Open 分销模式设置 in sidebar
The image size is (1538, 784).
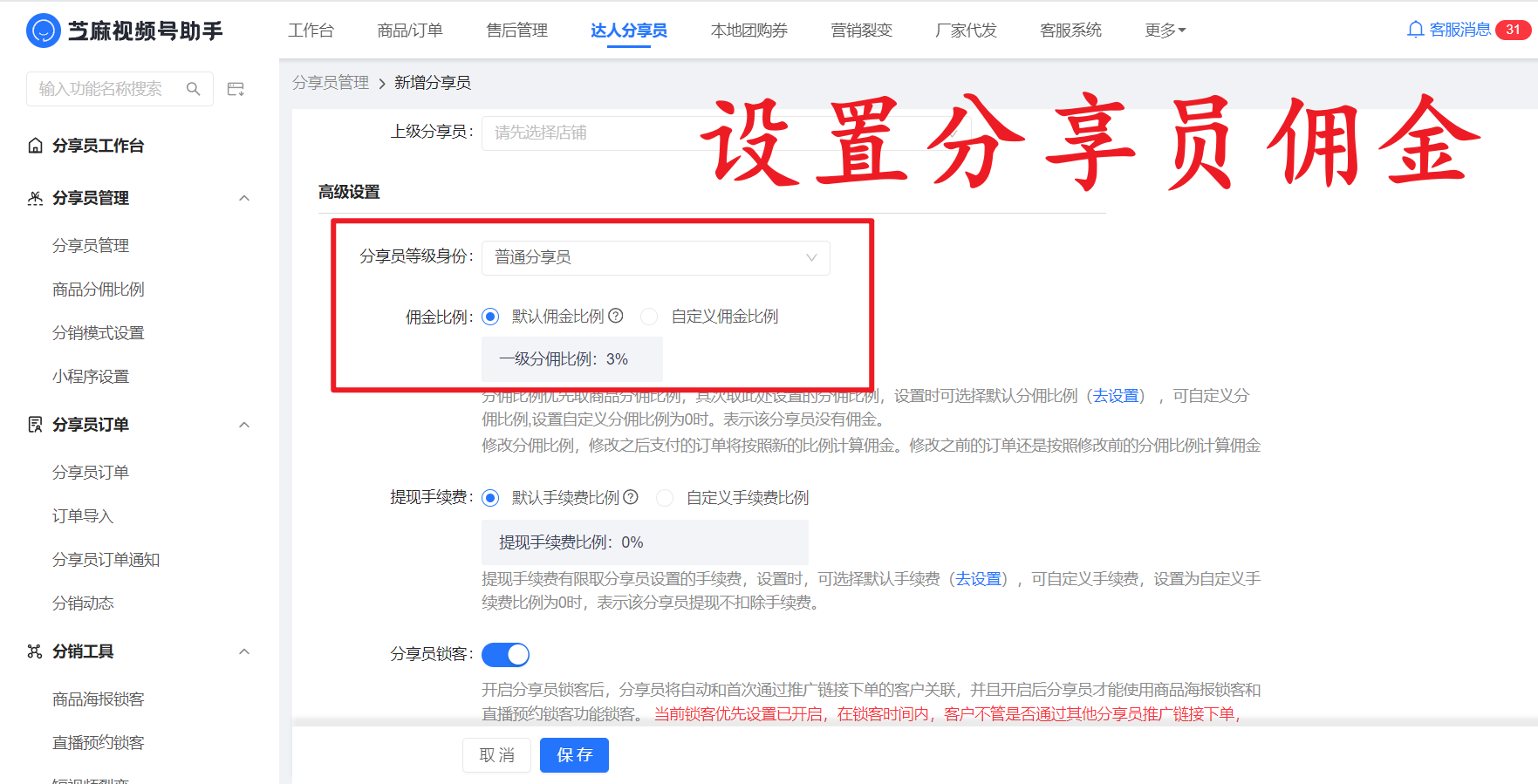coord(99,333)
